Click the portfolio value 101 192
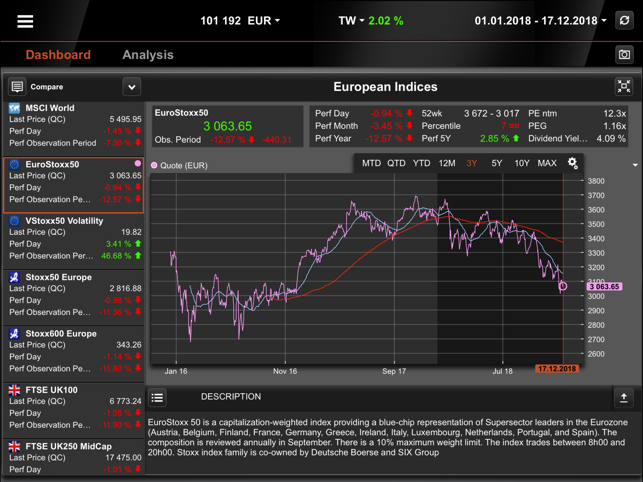643x482 pixels. tap(221, 21)
